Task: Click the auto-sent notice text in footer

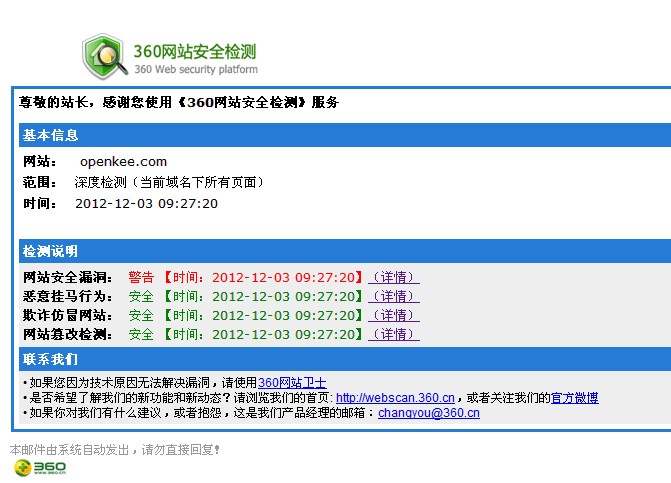Action: click(115, 449)
